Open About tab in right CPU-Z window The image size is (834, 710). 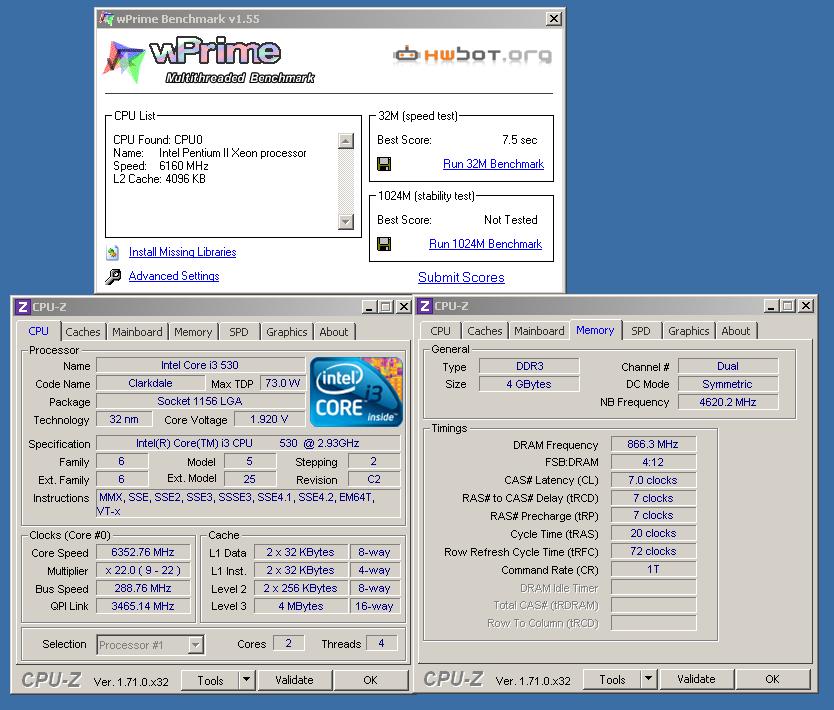click(736, 331)
